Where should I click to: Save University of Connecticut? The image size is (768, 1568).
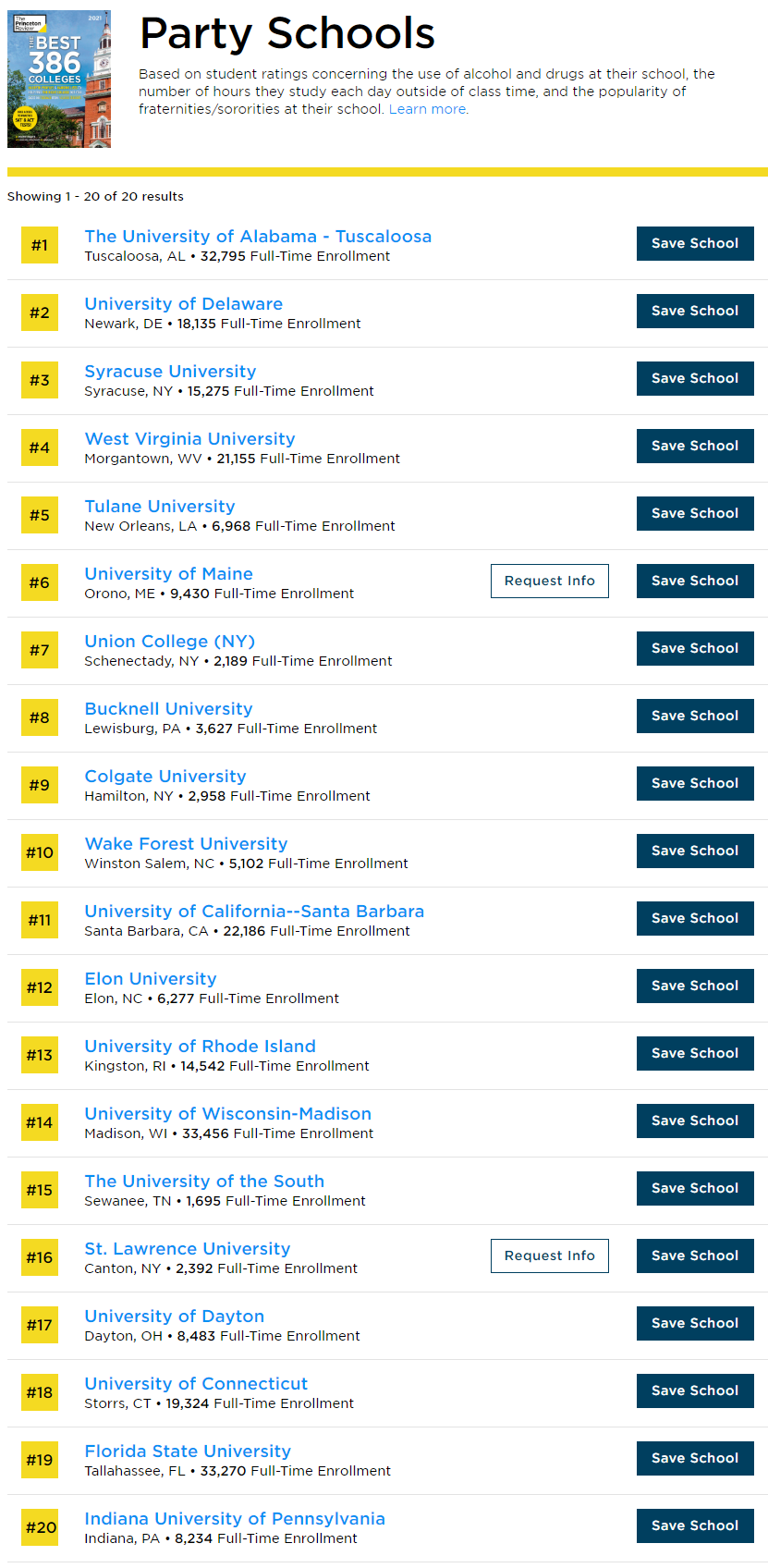(695, 1390)
